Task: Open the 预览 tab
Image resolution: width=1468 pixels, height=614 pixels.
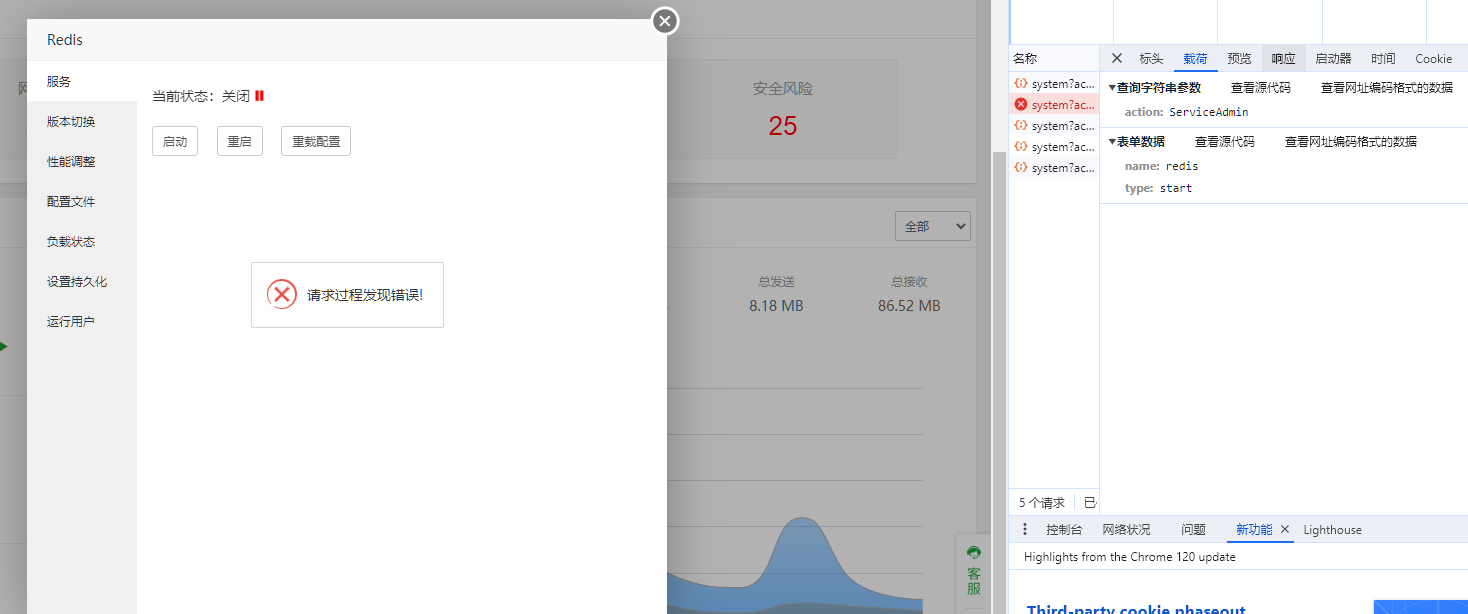Action: click(x=1239, y=59)
